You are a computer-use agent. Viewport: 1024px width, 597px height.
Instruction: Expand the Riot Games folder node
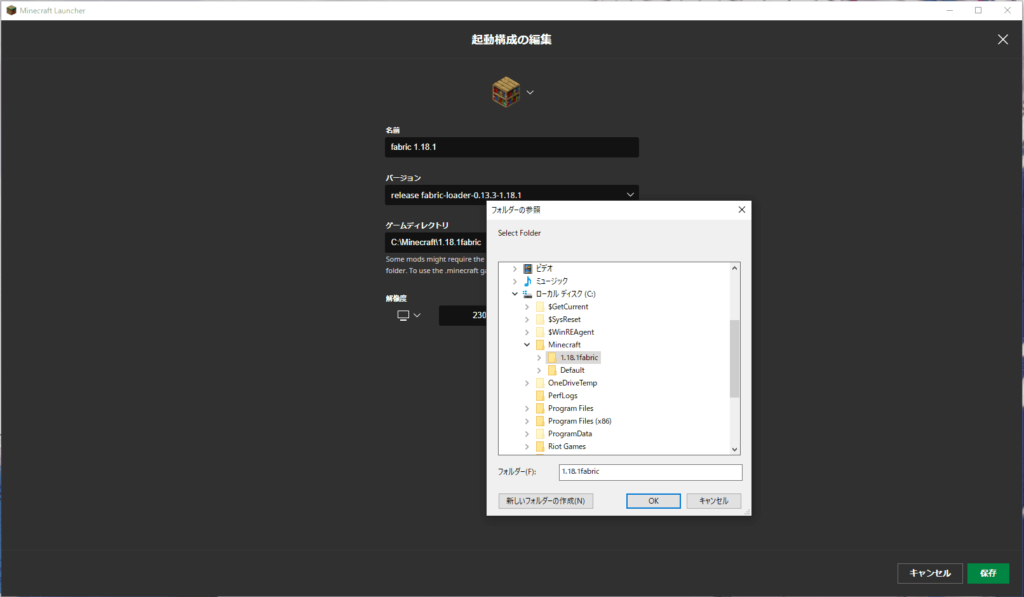527,447
